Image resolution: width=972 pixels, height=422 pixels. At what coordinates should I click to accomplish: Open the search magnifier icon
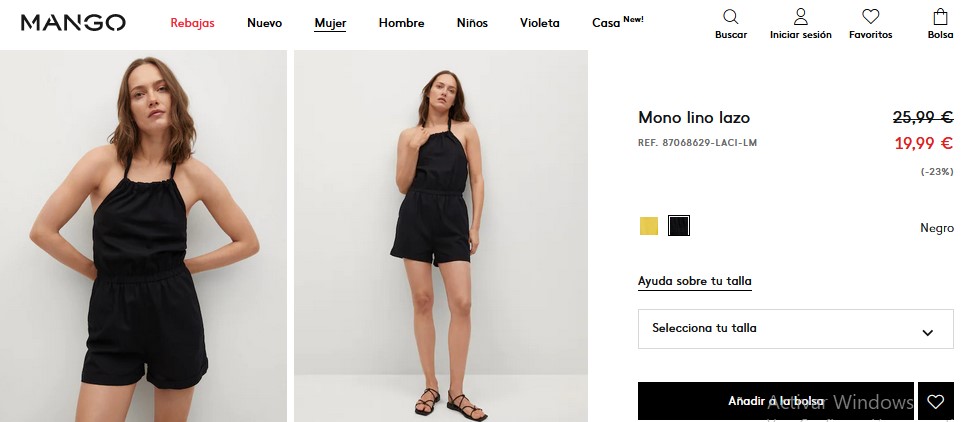pyautogui.click(x=730, y=17)
